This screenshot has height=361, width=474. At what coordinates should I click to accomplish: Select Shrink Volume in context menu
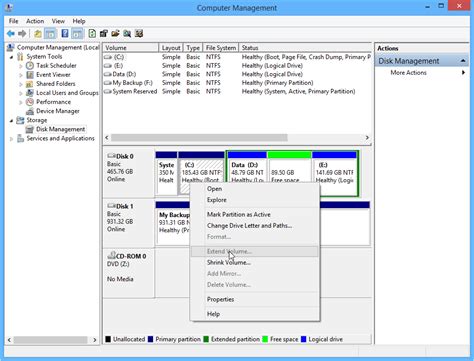click(254, 263)
